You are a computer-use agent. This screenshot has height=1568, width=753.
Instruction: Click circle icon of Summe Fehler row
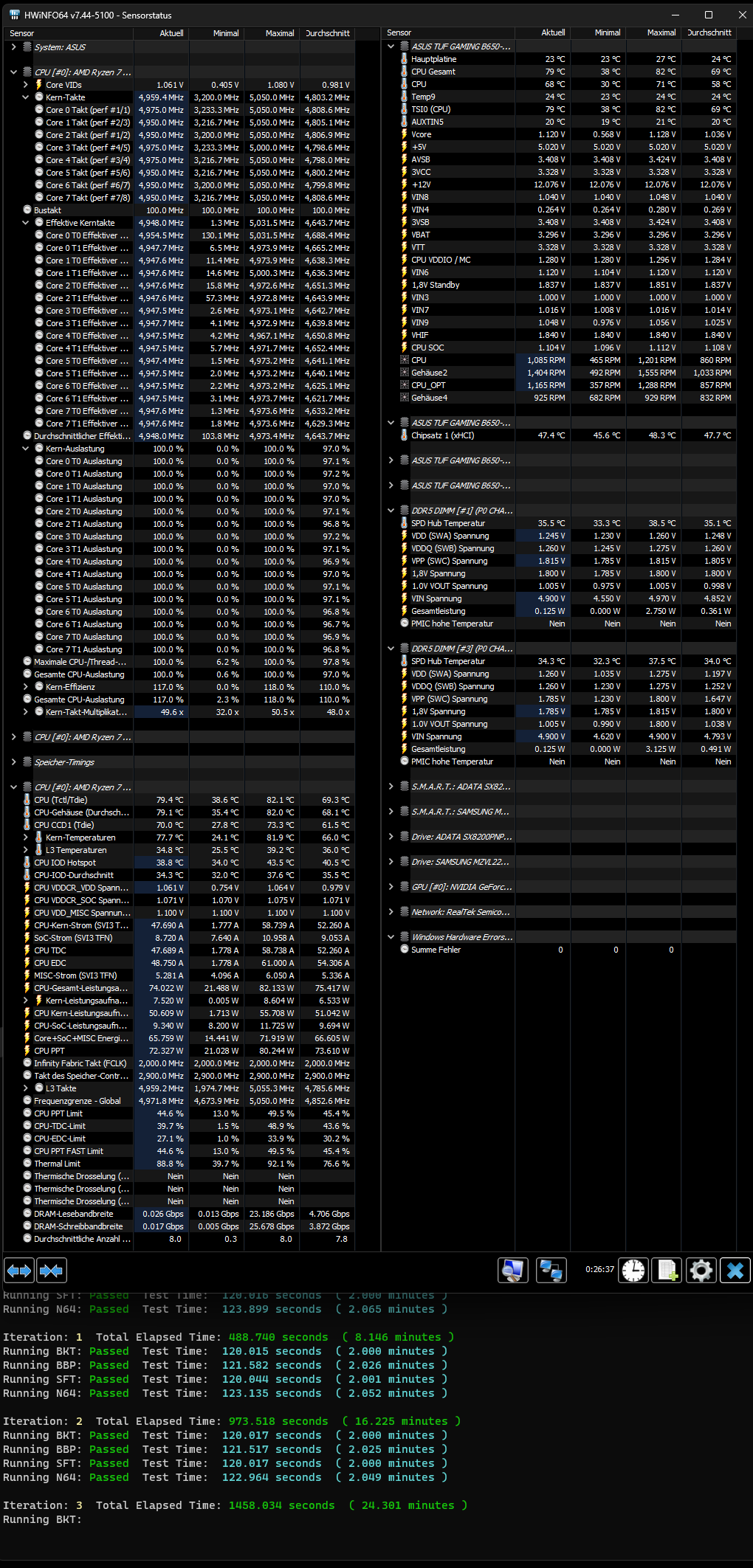click(405, 950)
